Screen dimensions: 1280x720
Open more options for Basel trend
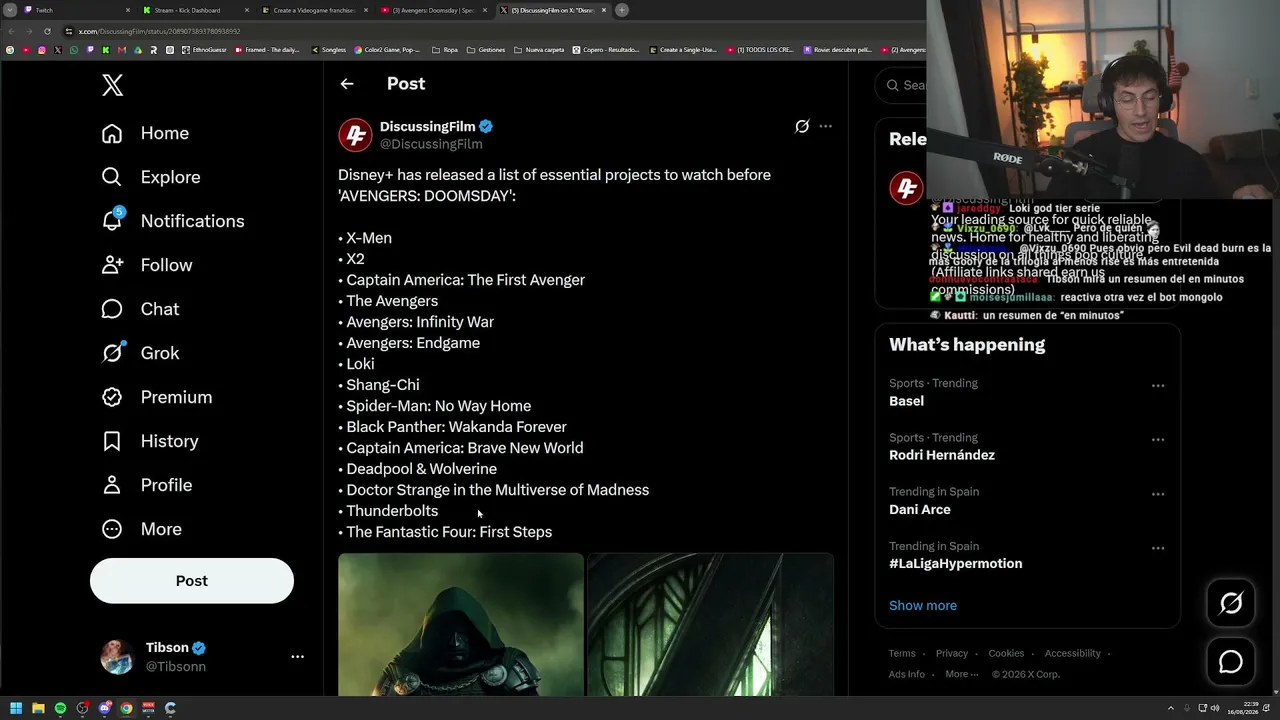(x=1158, y=385)
